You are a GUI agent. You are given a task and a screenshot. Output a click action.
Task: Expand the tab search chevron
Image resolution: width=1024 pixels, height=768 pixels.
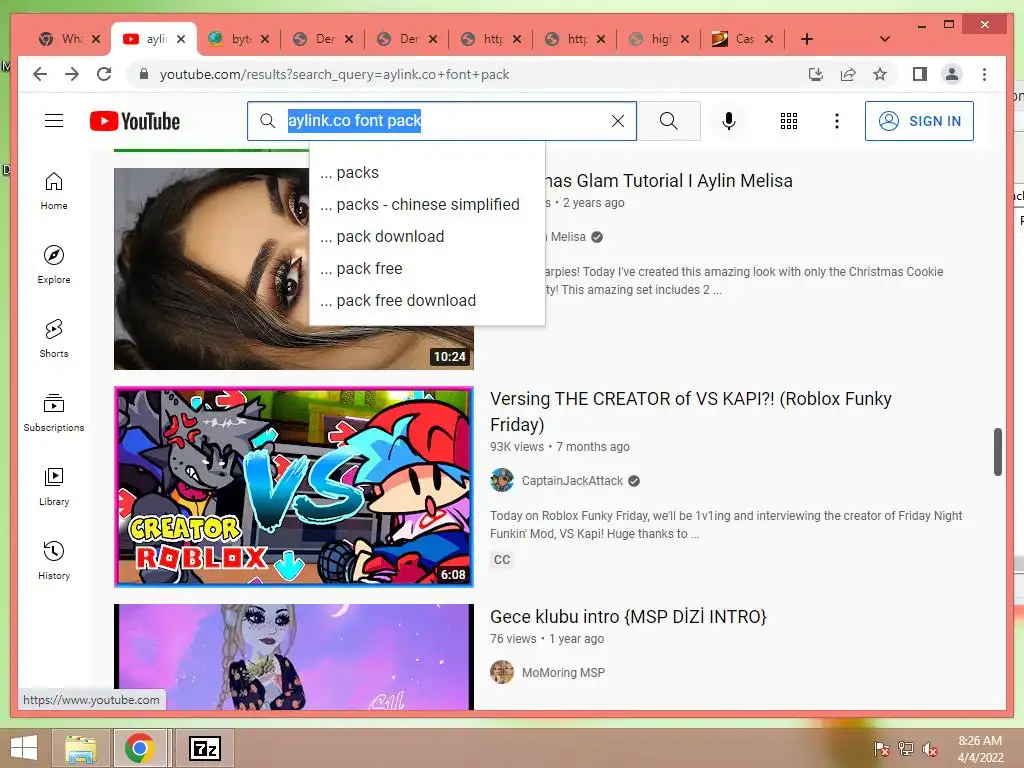(884, 39)
